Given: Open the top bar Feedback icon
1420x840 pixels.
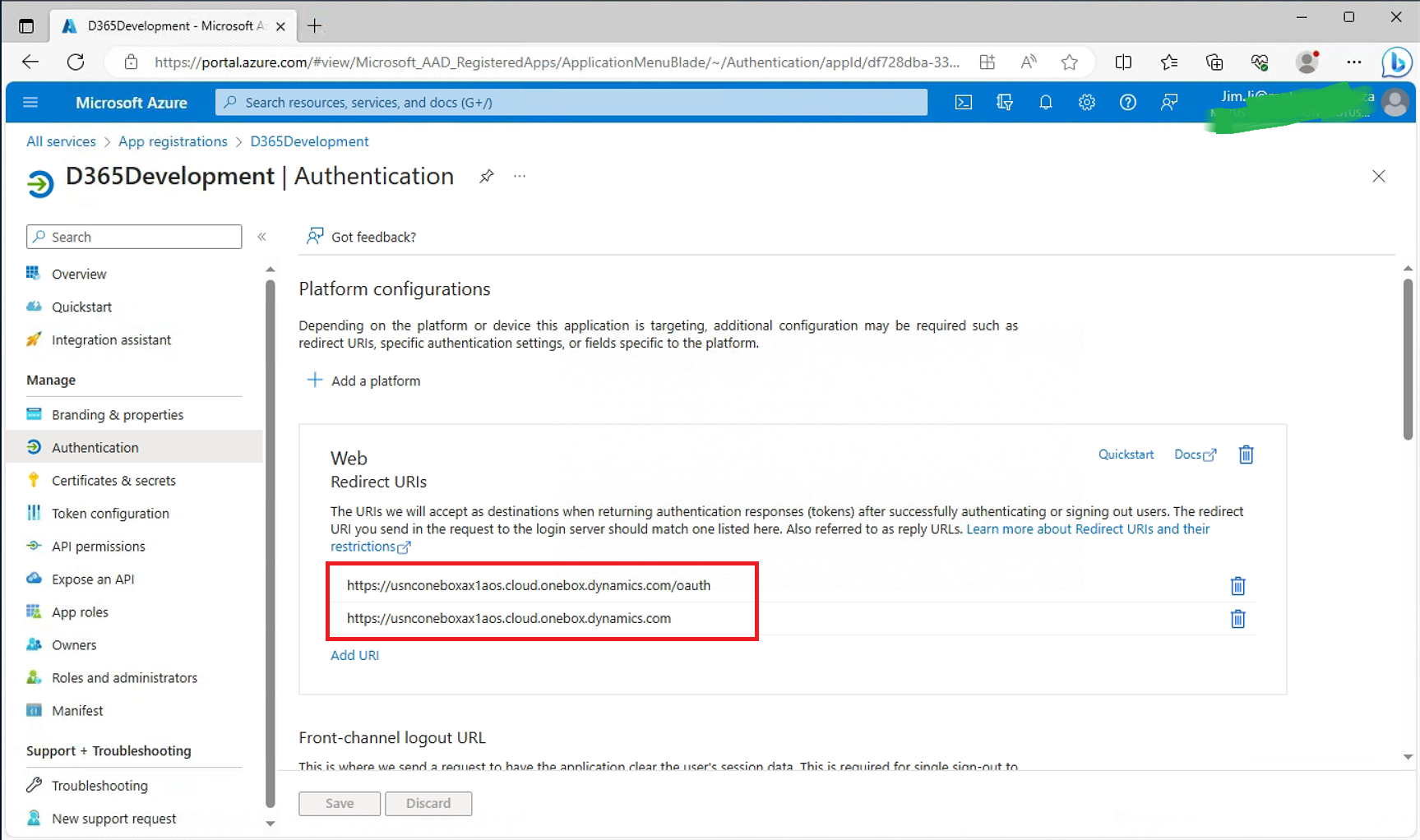Looking at the screenshot, I should point(1169,103).
